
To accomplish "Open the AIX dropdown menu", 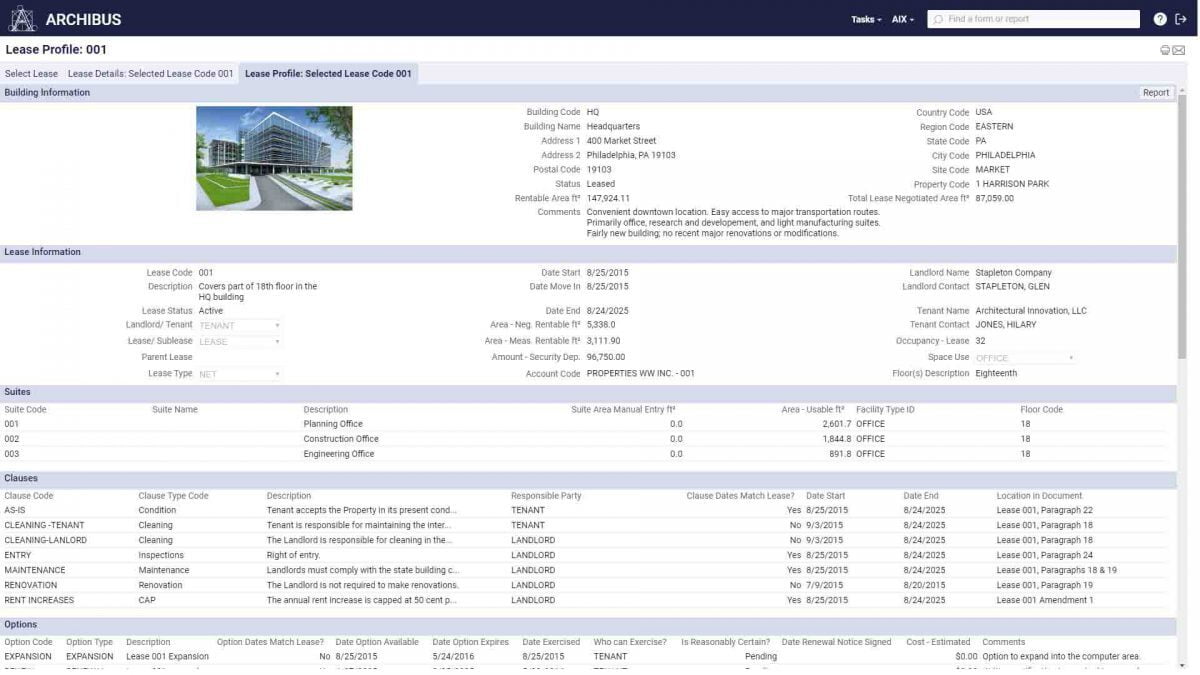I will tap(900, 18).
